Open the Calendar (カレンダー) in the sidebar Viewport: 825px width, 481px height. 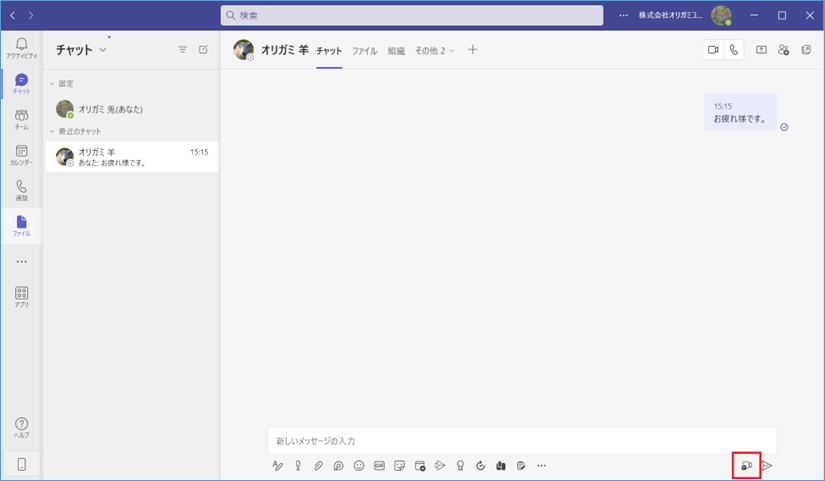click(21, 155)
